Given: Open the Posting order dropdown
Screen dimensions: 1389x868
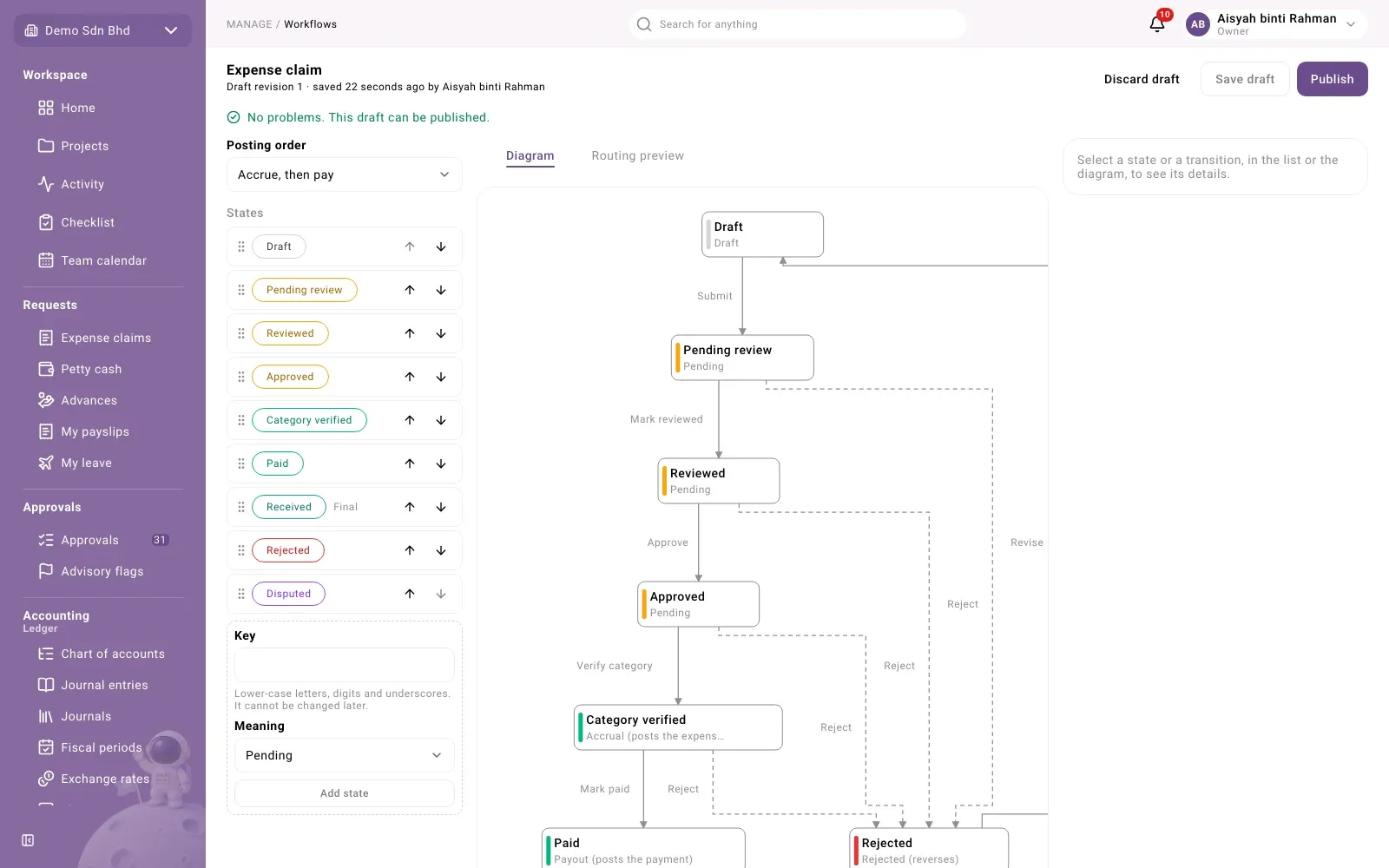Looking at the screenshot, I should [x=345, y=174].
